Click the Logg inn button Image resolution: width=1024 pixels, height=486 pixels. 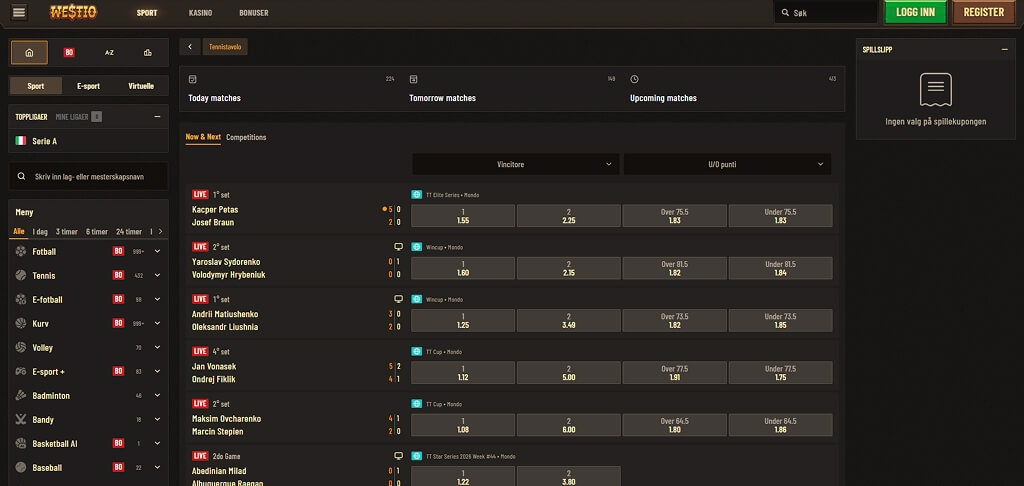(915, 12)
